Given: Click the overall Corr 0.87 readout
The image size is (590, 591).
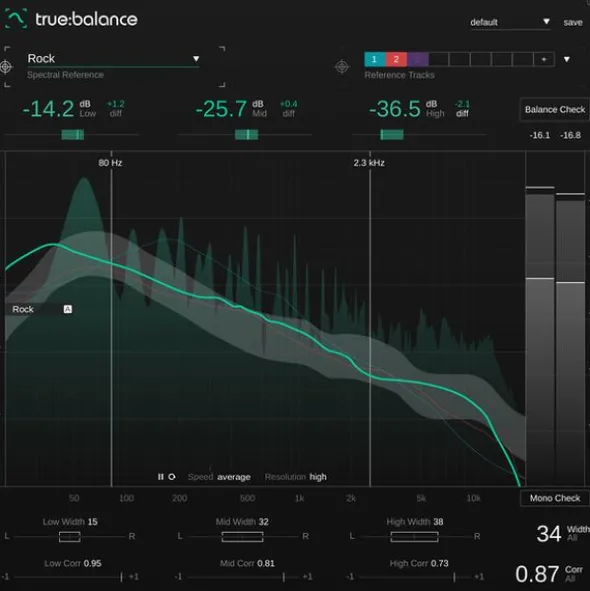Looking at the screenshot, I should point(537,574).
